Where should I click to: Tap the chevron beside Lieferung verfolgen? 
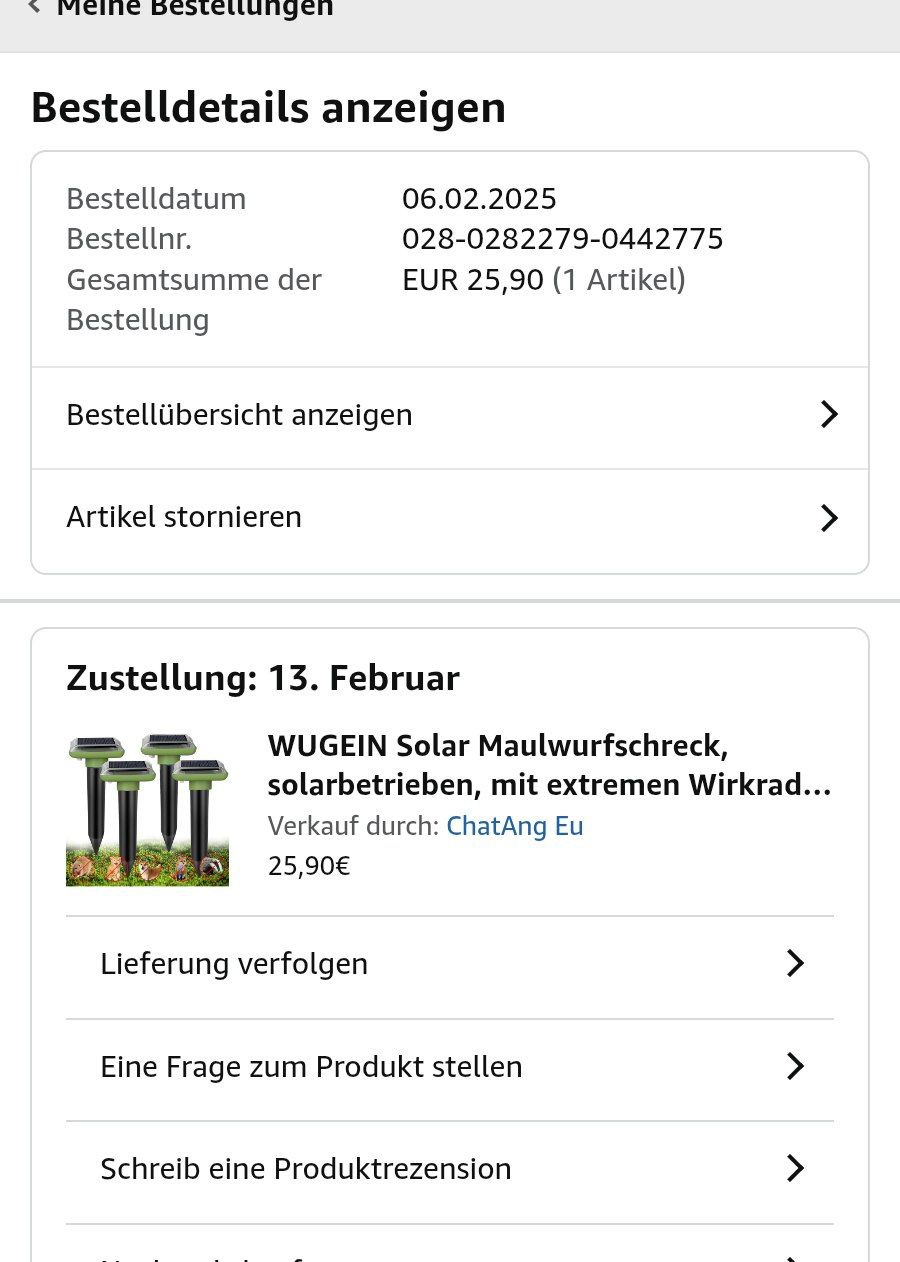pyautogui.click(x=795, y=964)
